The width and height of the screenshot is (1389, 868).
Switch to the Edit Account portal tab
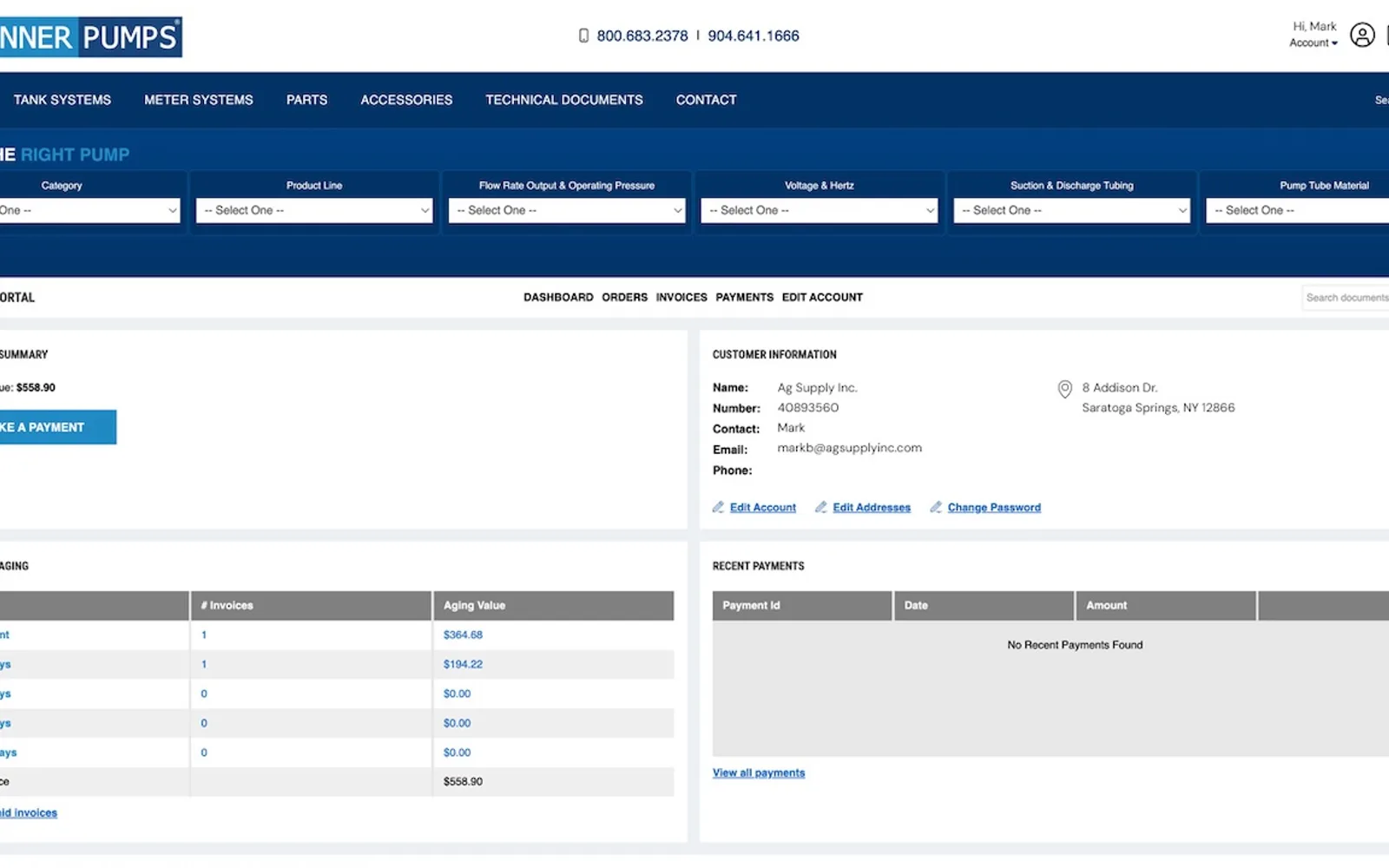822,297
